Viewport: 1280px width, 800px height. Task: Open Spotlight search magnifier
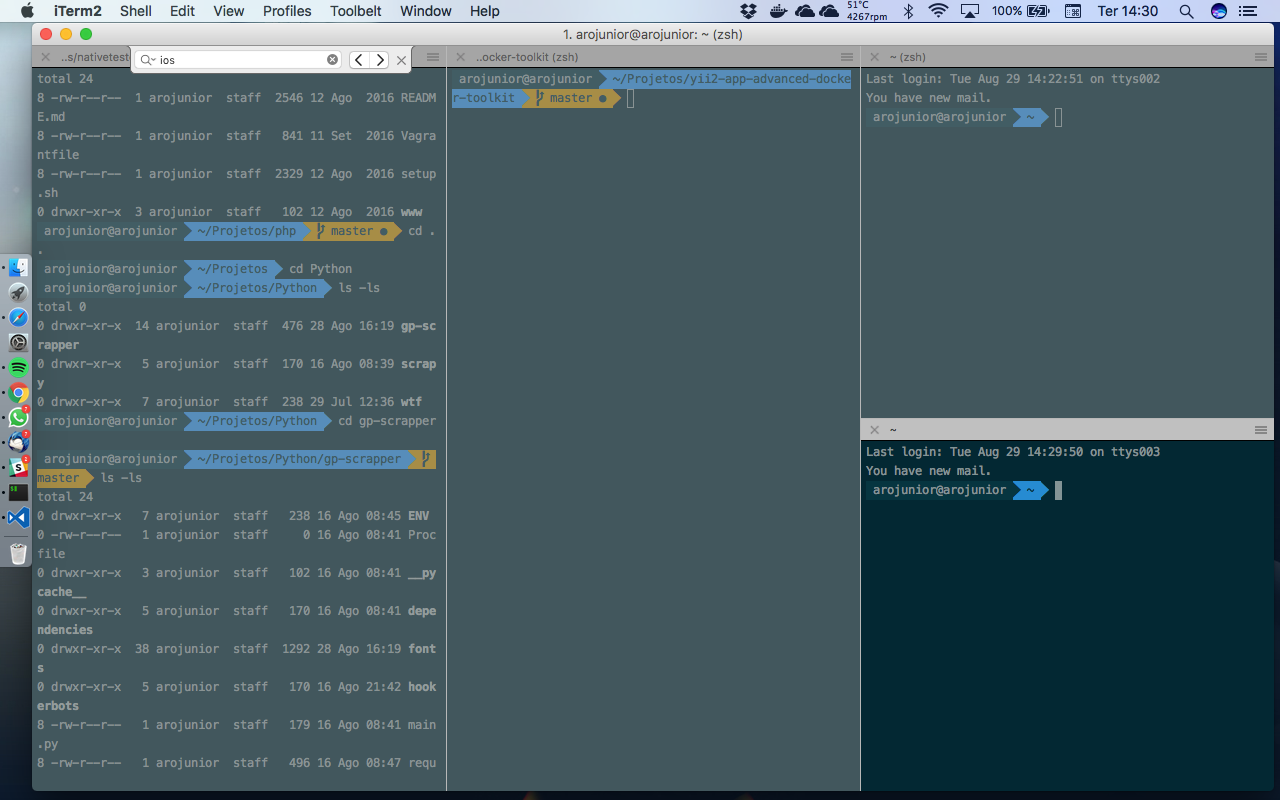[x=1186, y=11]
